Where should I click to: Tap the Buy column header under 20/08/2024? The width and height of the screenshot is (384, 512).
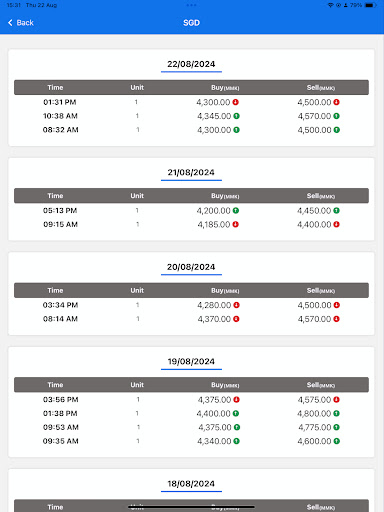(225, 291)
